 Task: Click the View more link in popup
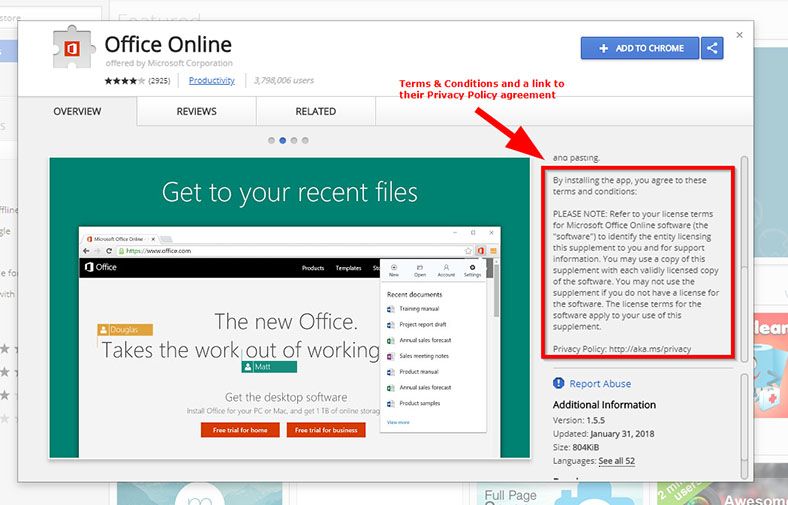click(x=398, y=423)
